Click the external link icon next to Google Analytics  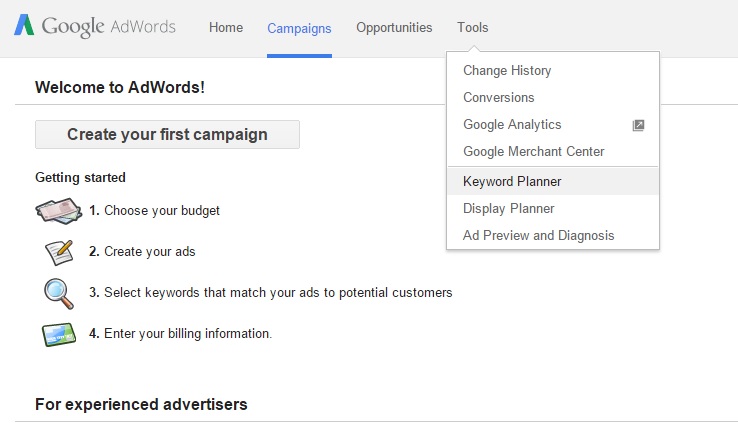pos(638,125)
